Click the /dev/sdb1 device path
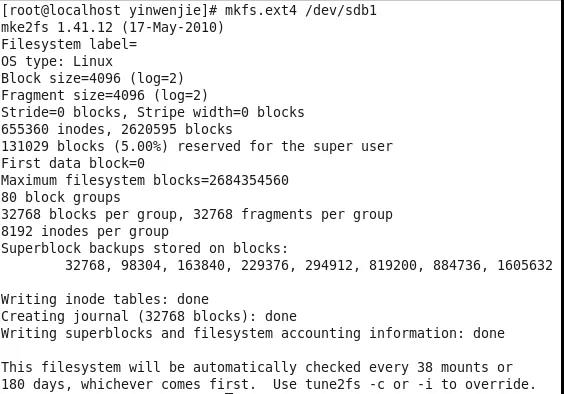The height and width of the screenshot is (394, 564). coord(341,10)
